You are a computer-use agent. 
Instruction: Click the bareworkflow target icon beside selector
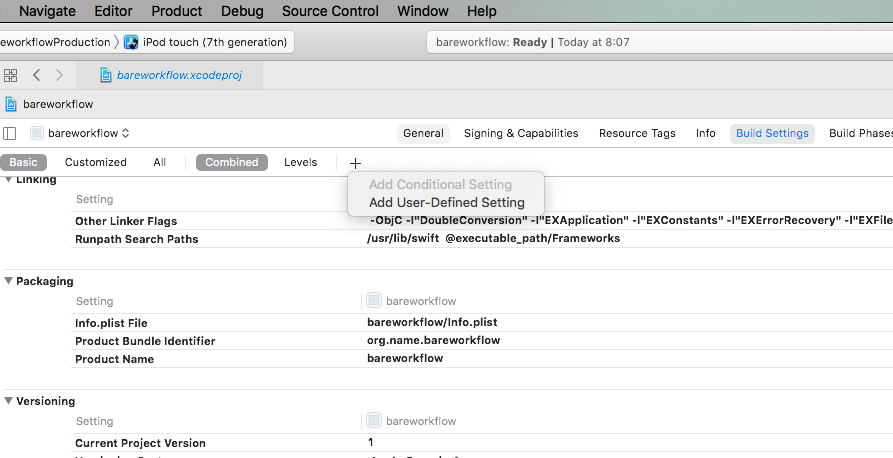37,133
